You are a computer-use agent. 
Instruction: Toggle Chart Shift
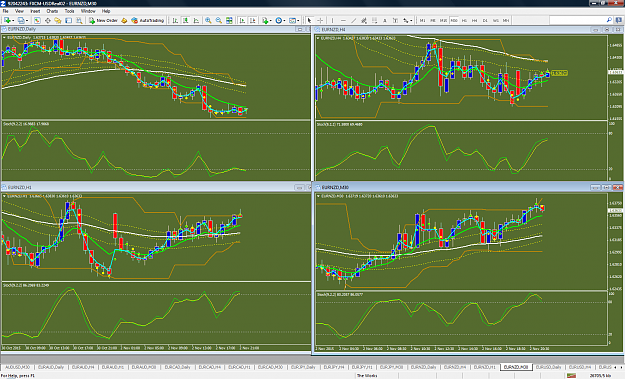click(252, 20)
